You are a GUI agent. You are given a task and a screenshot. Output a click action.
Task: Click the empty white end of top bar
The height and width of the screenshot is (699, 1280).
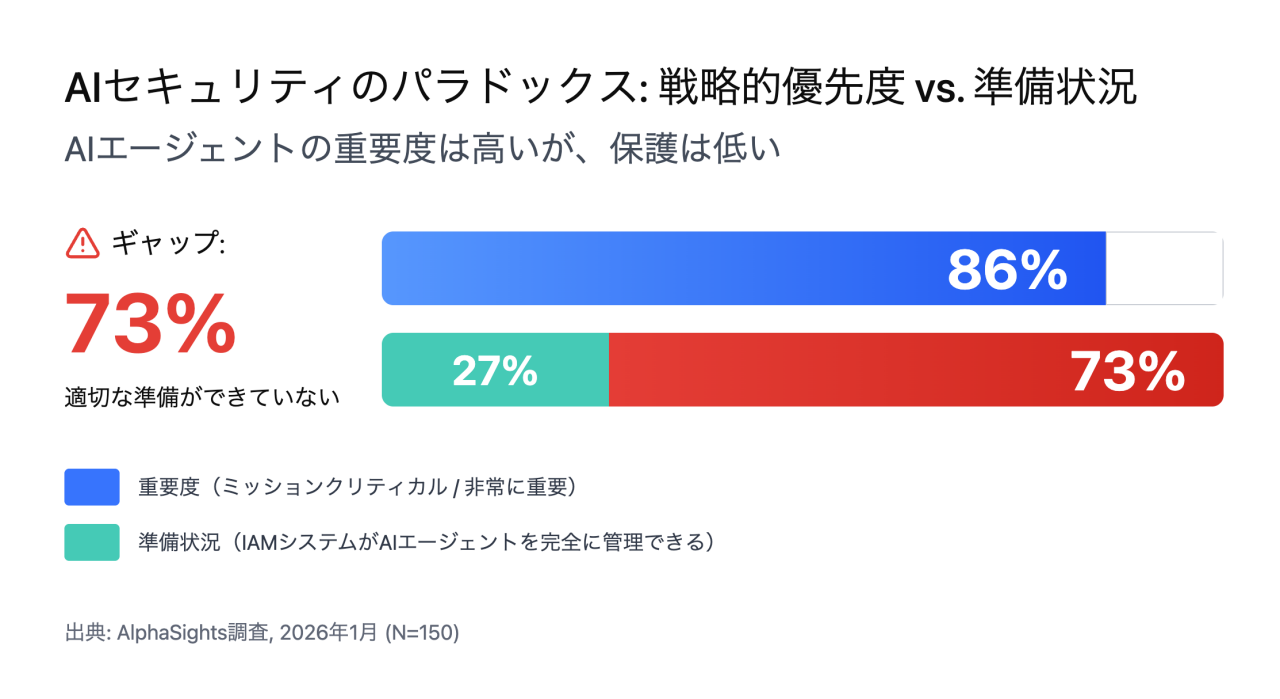tap(1163, 268)
